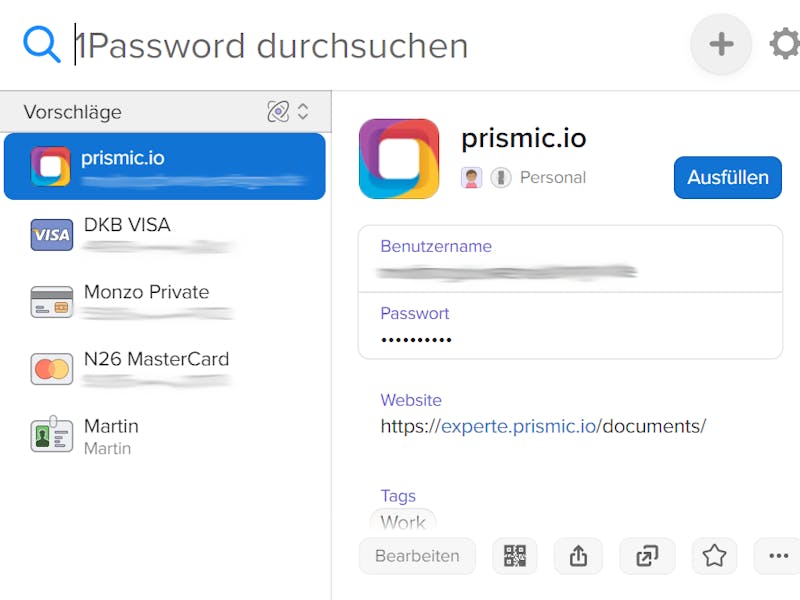Click the plus new item button
Viewport: 800px width, 600px height.
point(721,44)
